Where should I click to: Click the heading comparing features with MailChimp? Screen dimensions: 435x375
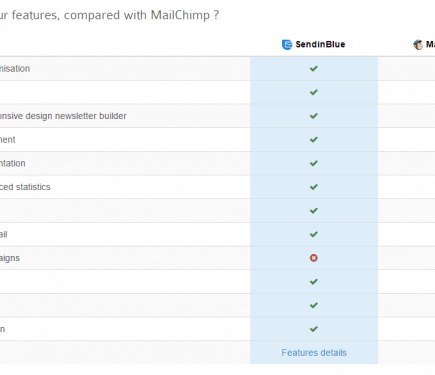pyautogui.click(x=109, y=15)
